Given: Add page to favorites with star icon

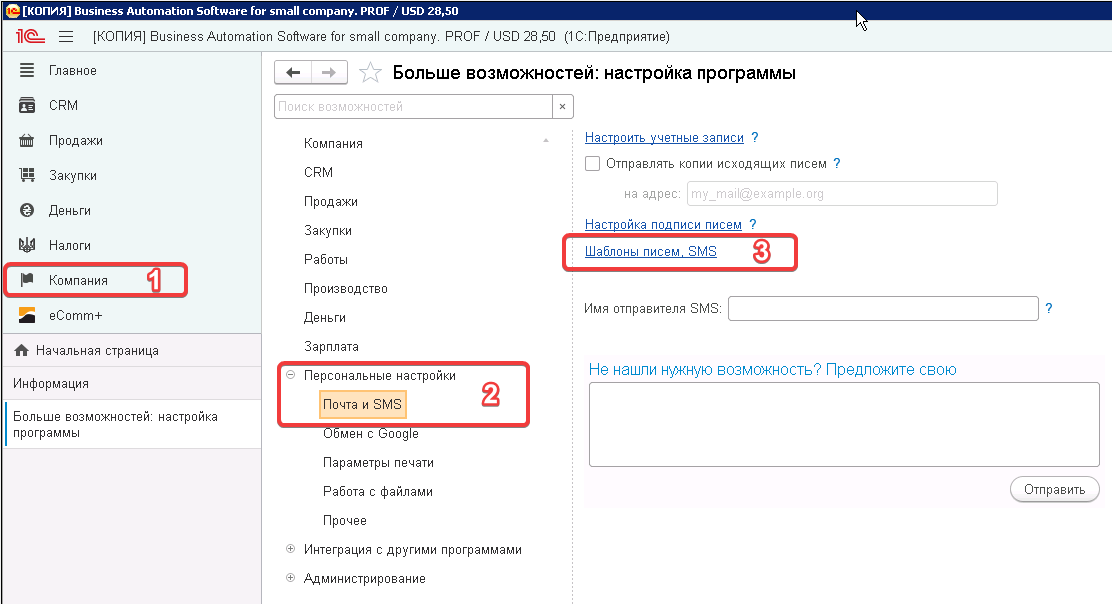Looking at the screenshot, I should 370,73.
